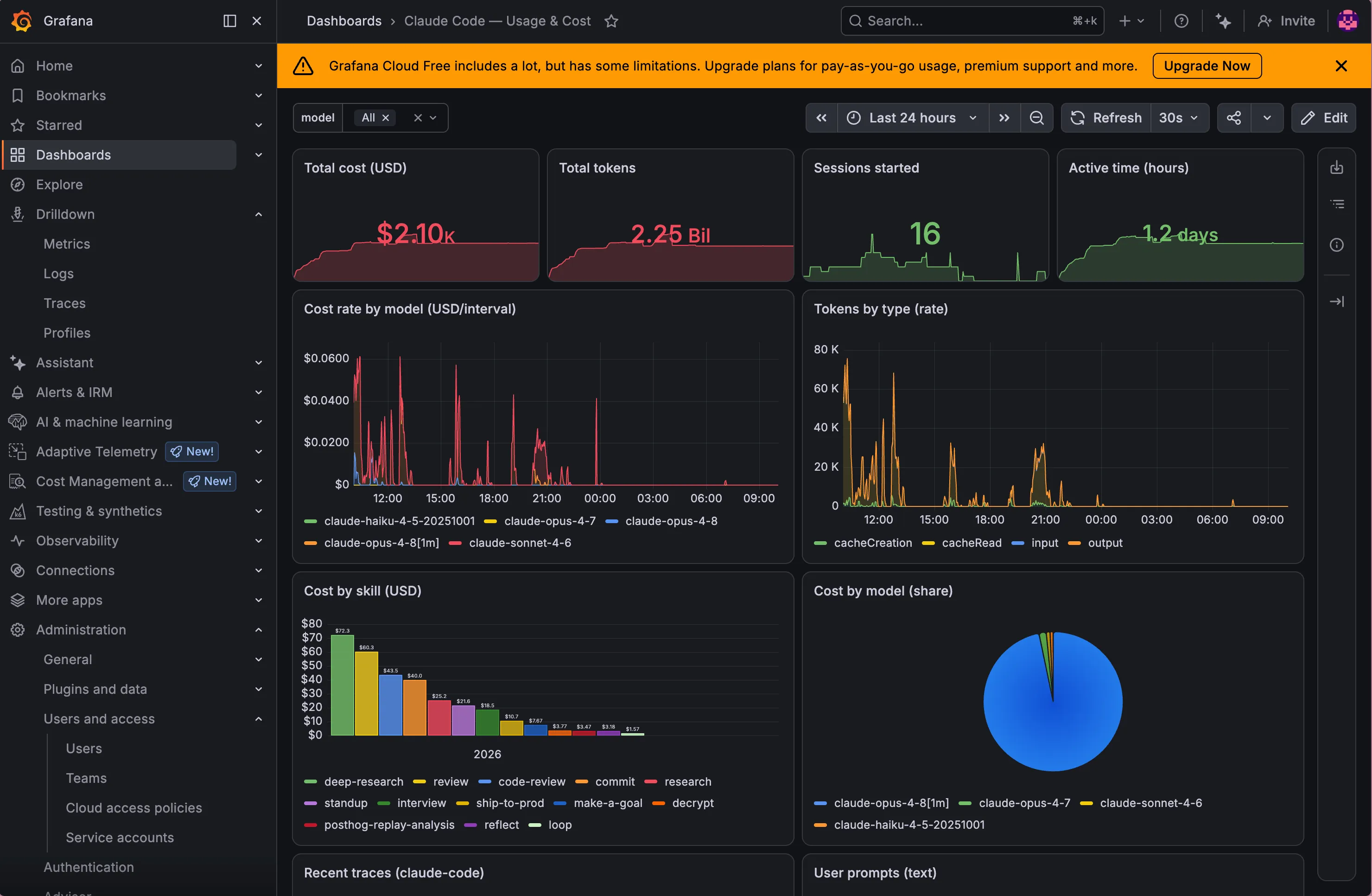Open the share options dropdown arrow
This screenshot has height=896, width=1372.
1267,118
